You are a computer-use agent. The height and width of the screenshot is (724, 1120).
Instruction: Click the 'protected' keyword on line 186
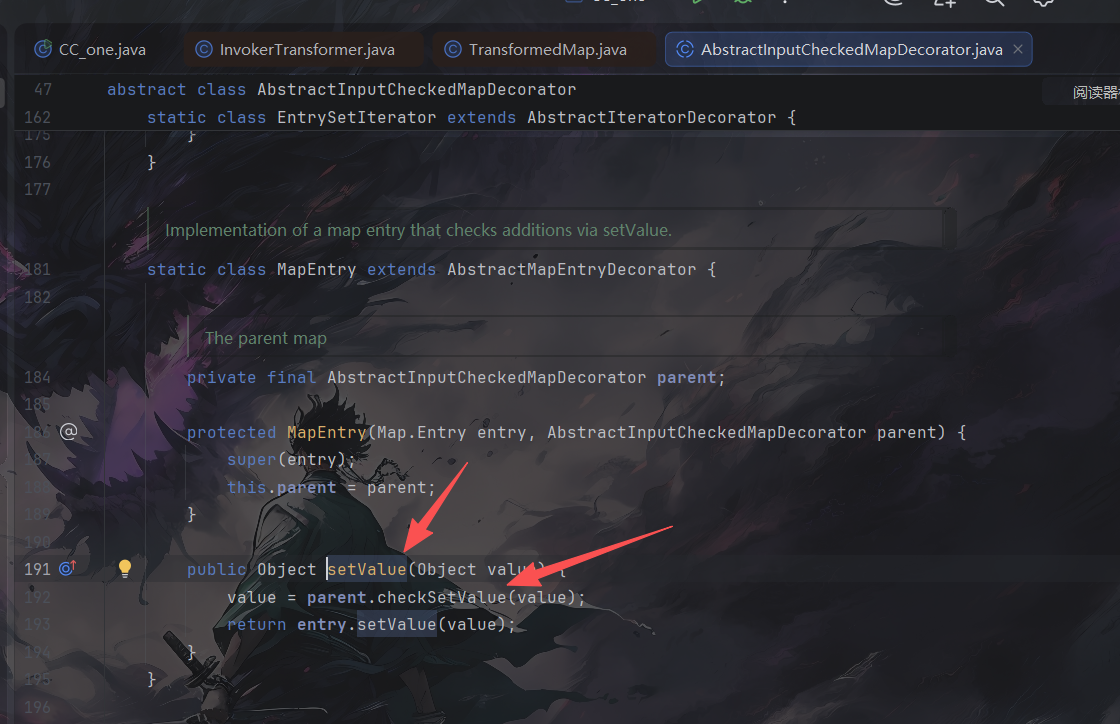(x=231, y=432)
